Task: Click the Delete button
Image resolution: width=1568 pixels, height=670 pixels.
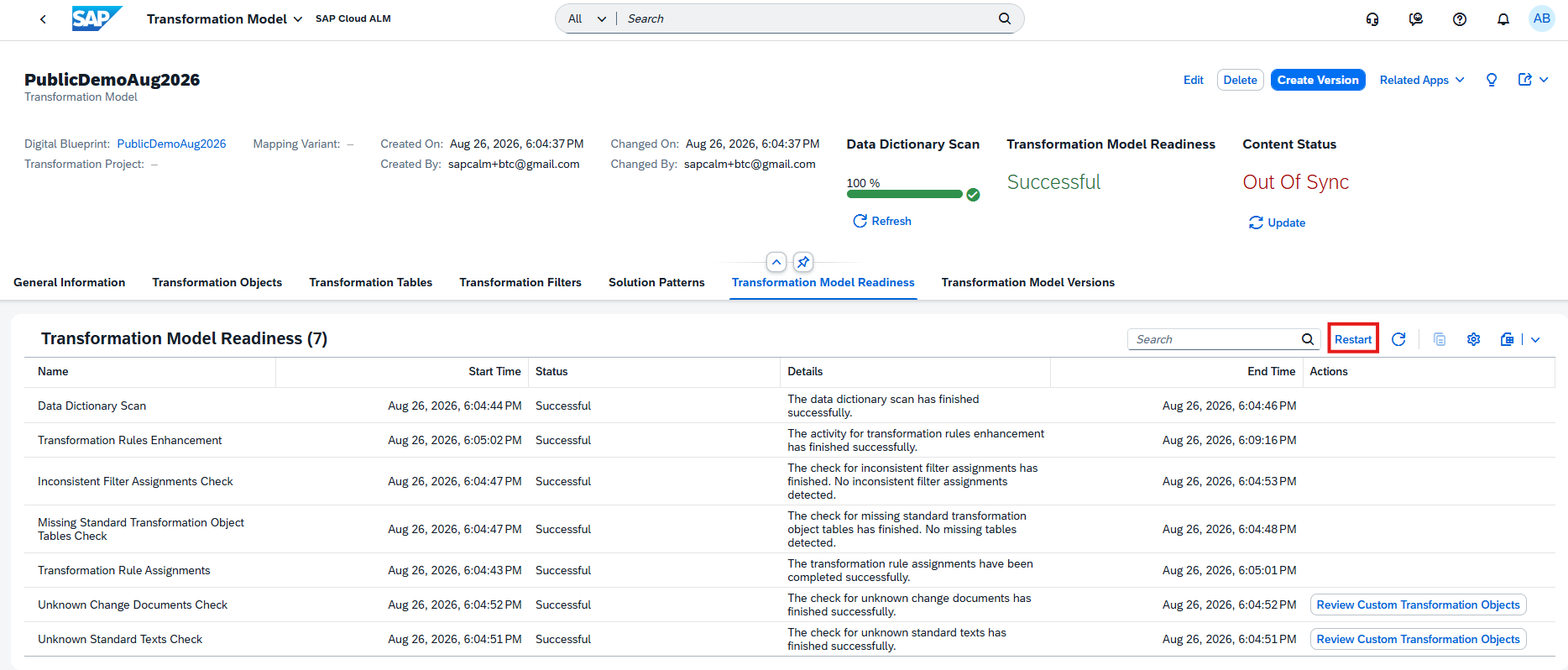Action: (1241, 80)
